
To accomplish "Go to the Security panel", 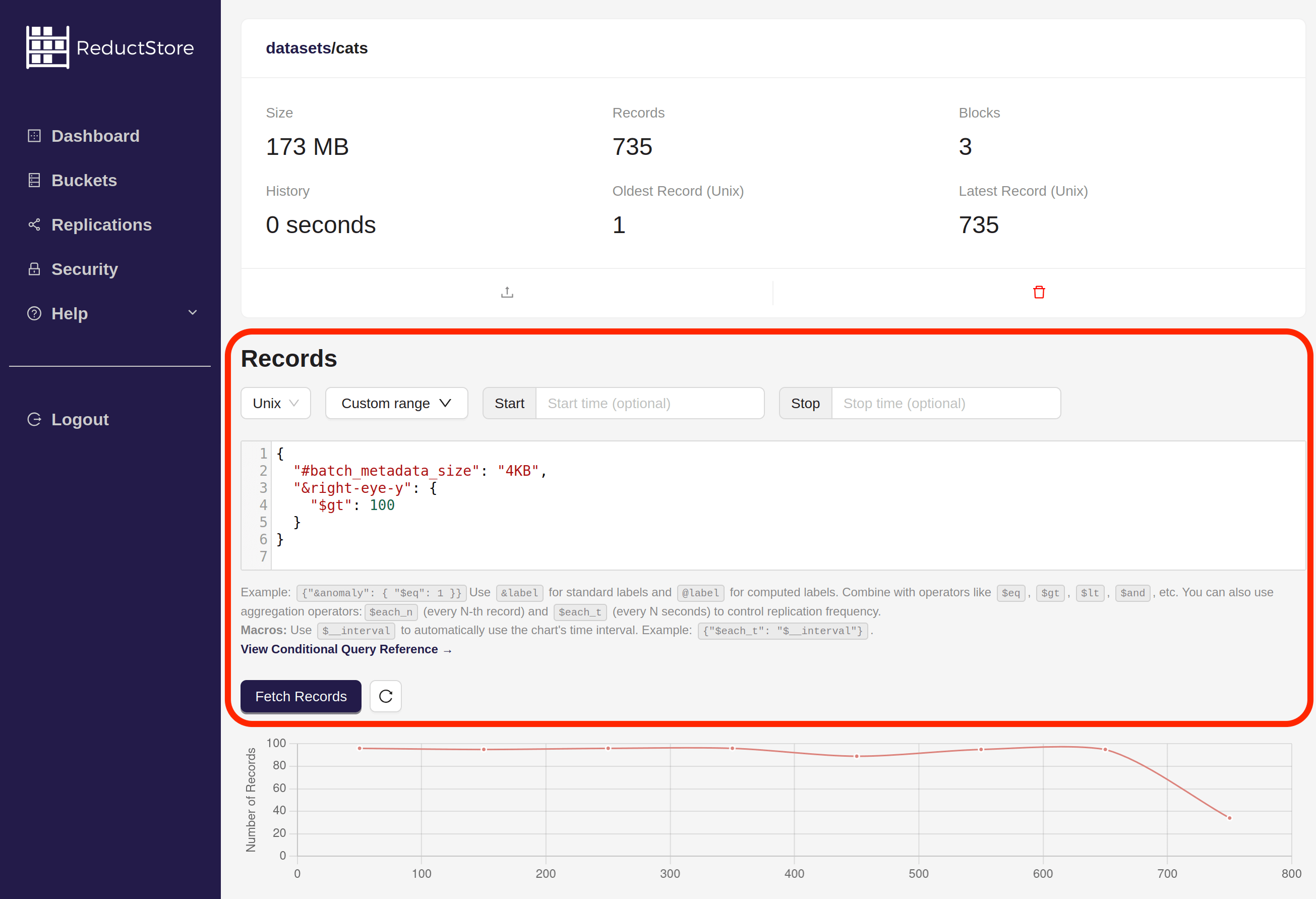I will 84,268.
